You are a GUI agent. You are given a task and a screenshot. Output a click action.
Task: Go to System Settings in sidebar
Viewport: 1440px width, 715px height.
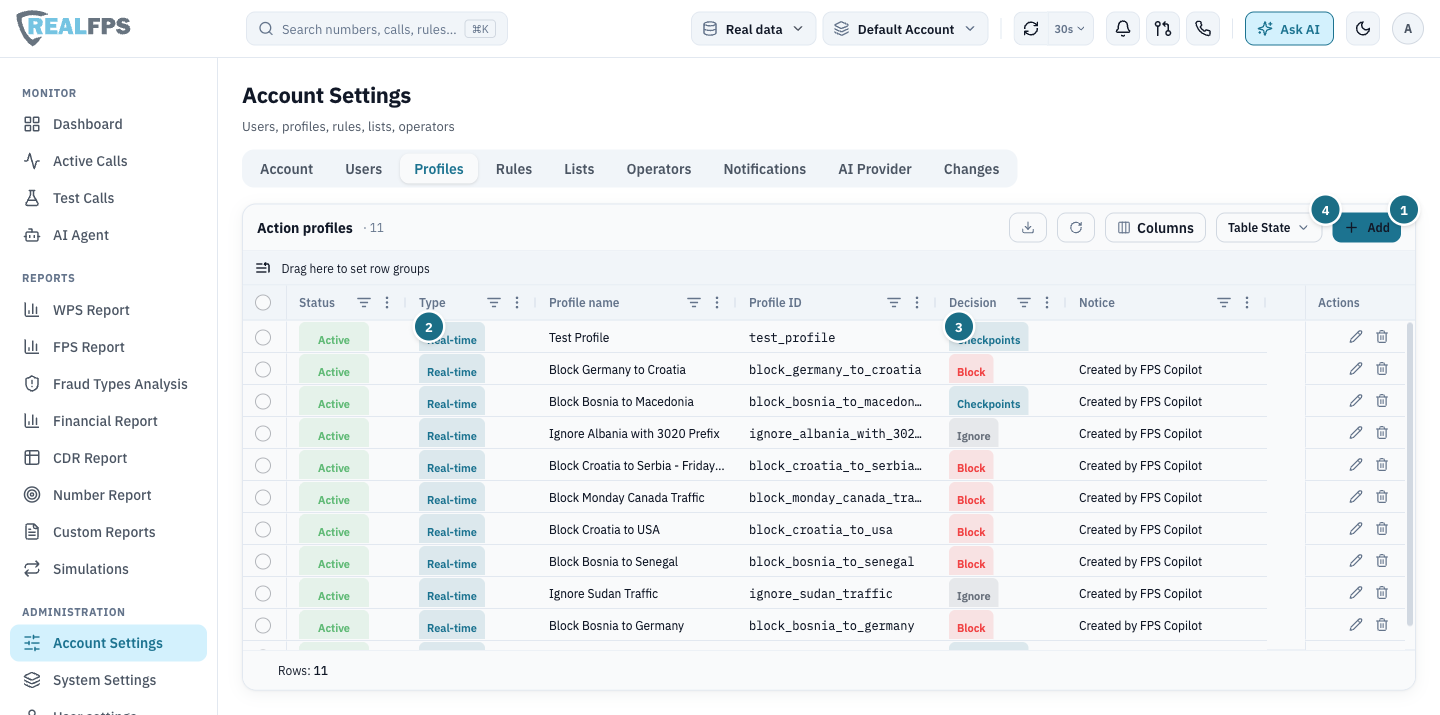pyautogui.click(x=108, y=680)
